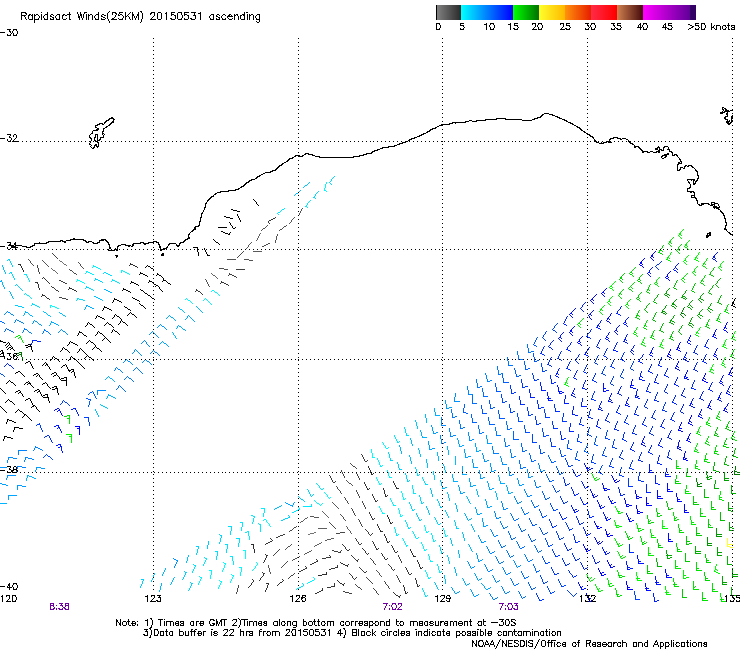Screen dimensions: 740x650
Task: Click the '-40' latitude label
Action: coord(9,587)
